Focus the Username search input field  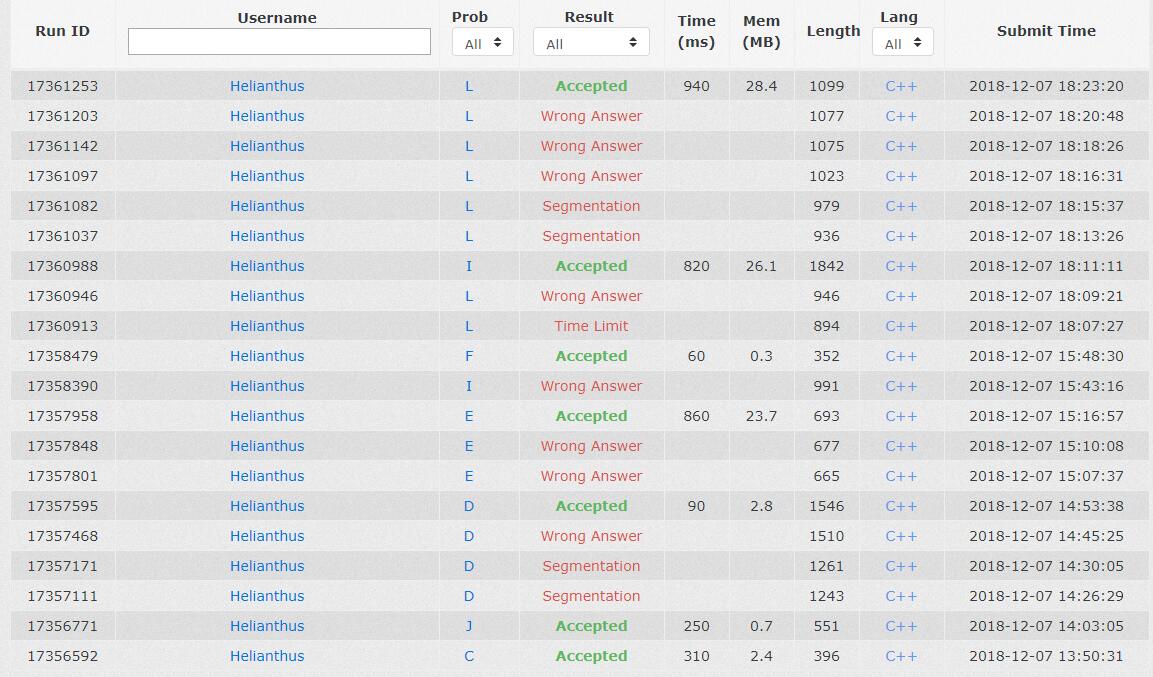coord(279,42)
